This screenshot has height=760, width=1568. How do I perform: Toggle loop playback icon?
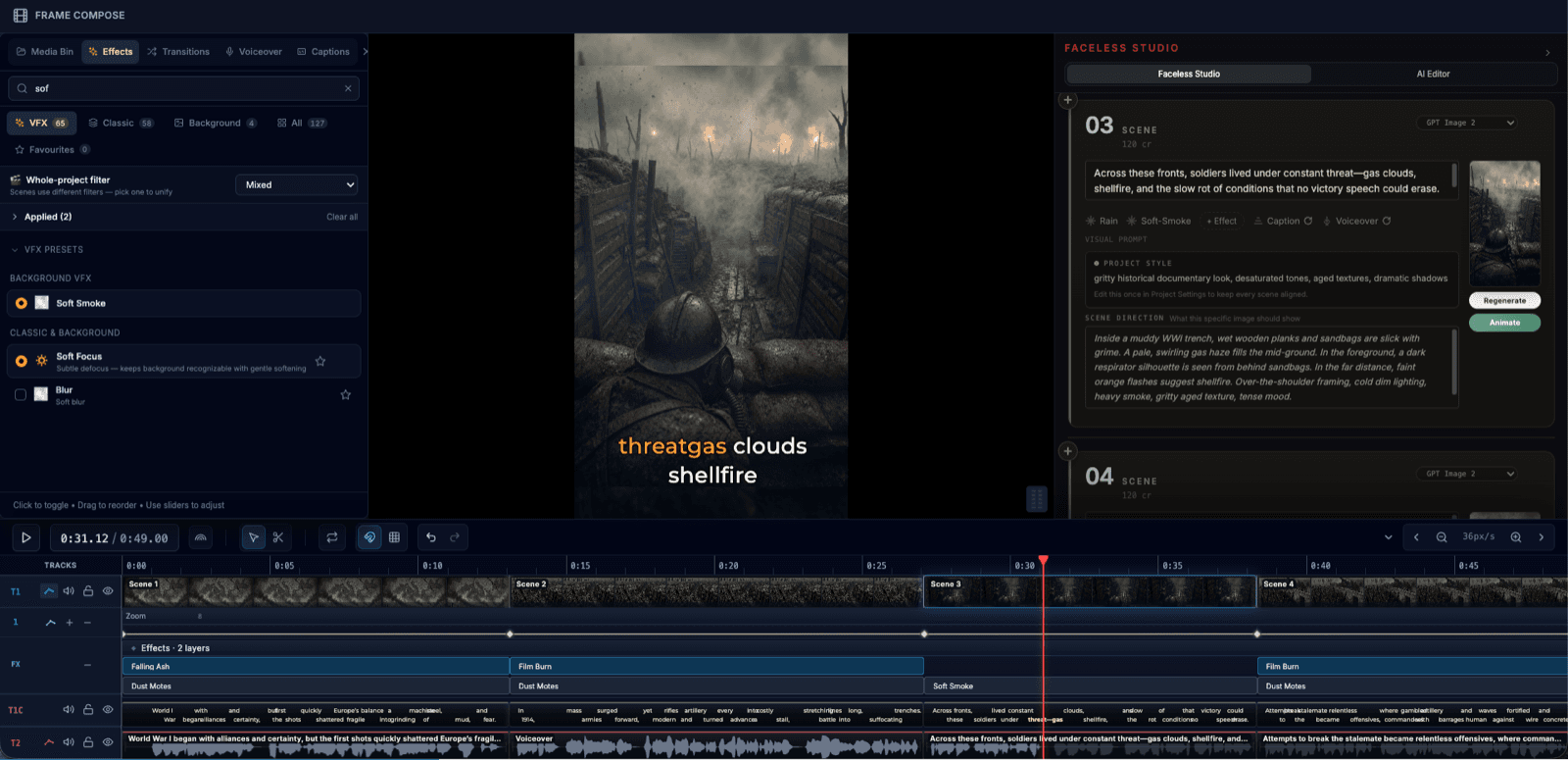(x=332, y=537)
